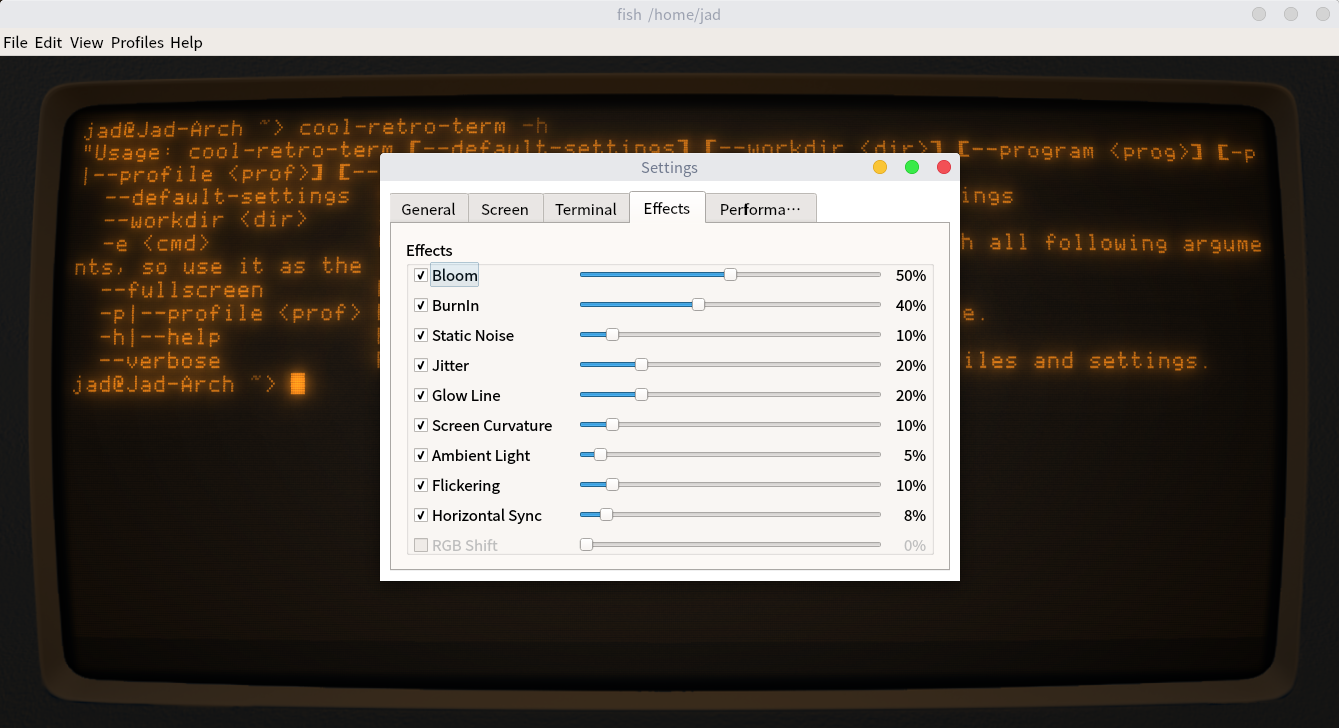Viewport: 1339px width, 728px height.
Task: Close the Settings dialog with red button
Action: 943,167
